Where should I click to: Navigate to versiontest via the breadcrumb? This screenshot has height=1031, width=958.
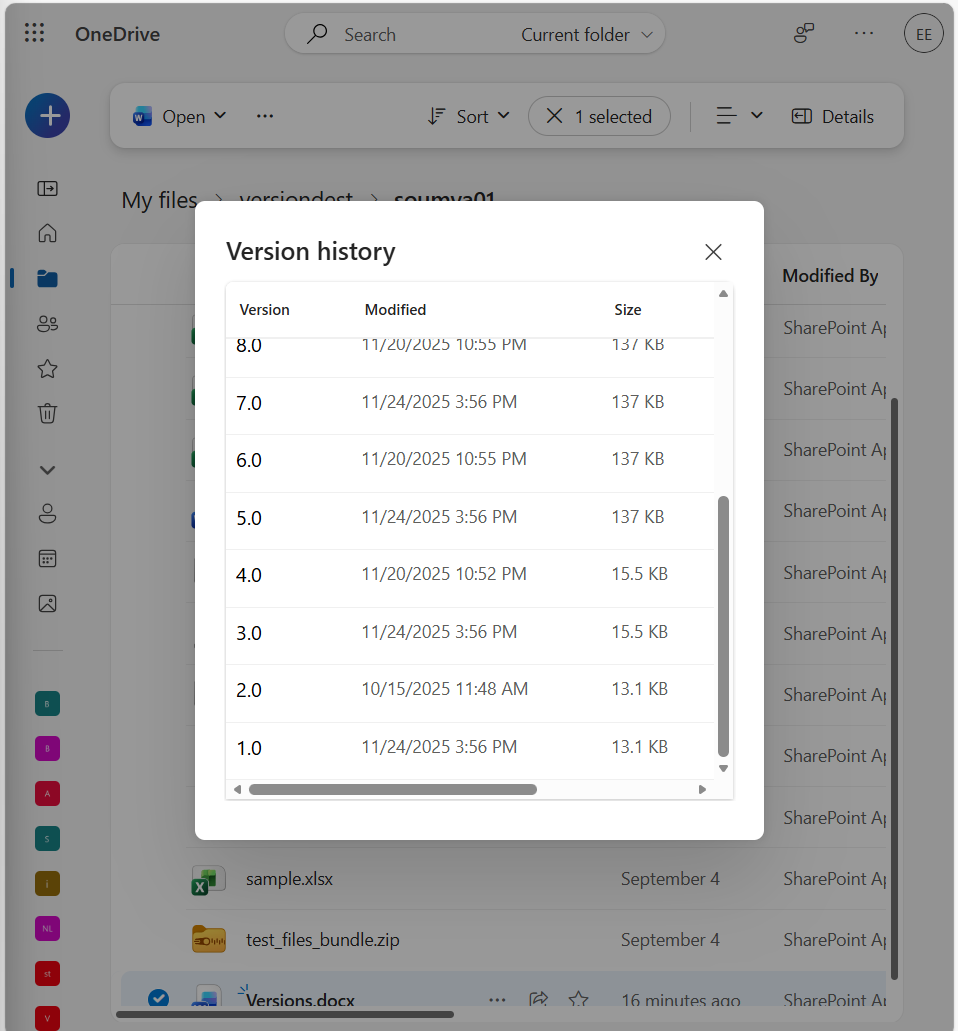[296, 200]
